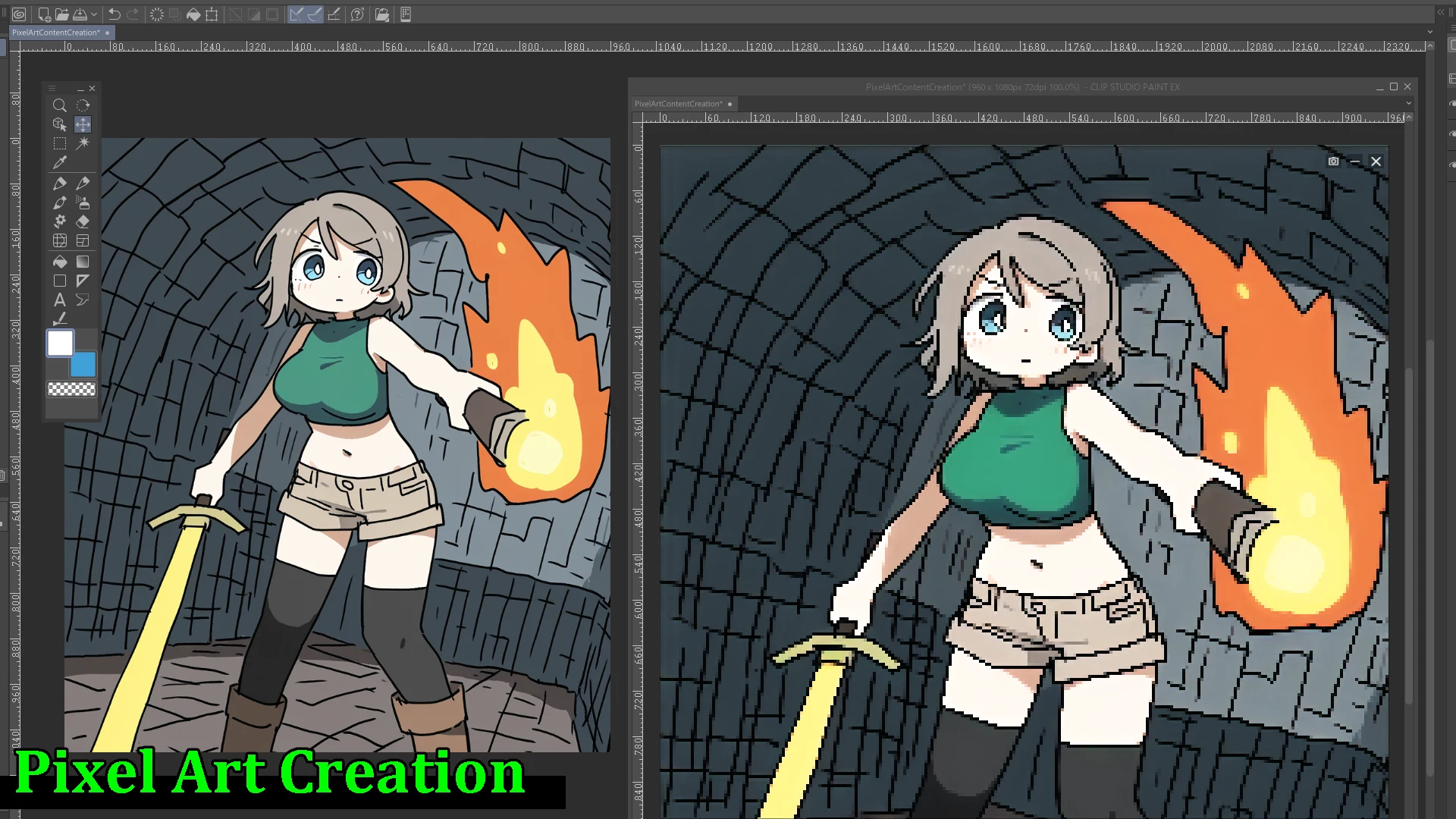Click the smartphone connection icon
This screenshot has width=1456, height=819.
pyautogui.click(x=406, y=14)
